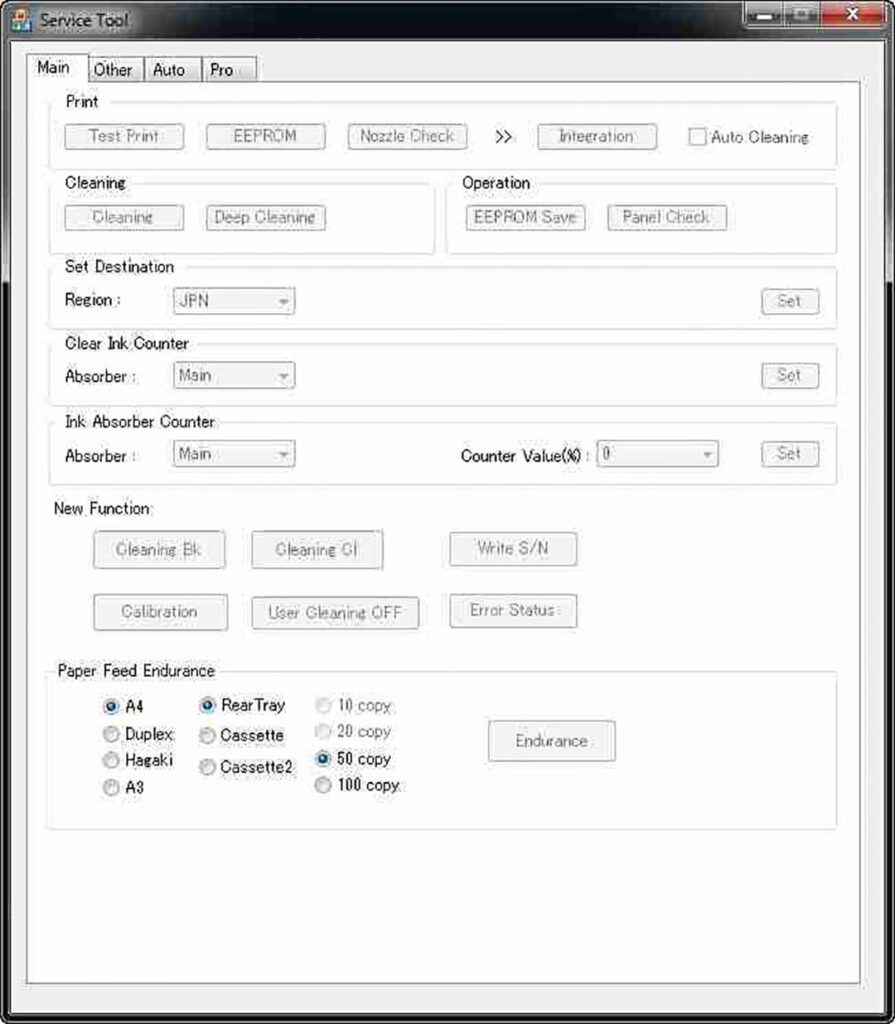895x1024 pixels.
Task: Go to the Pro tab
Action: coord(222,70)
